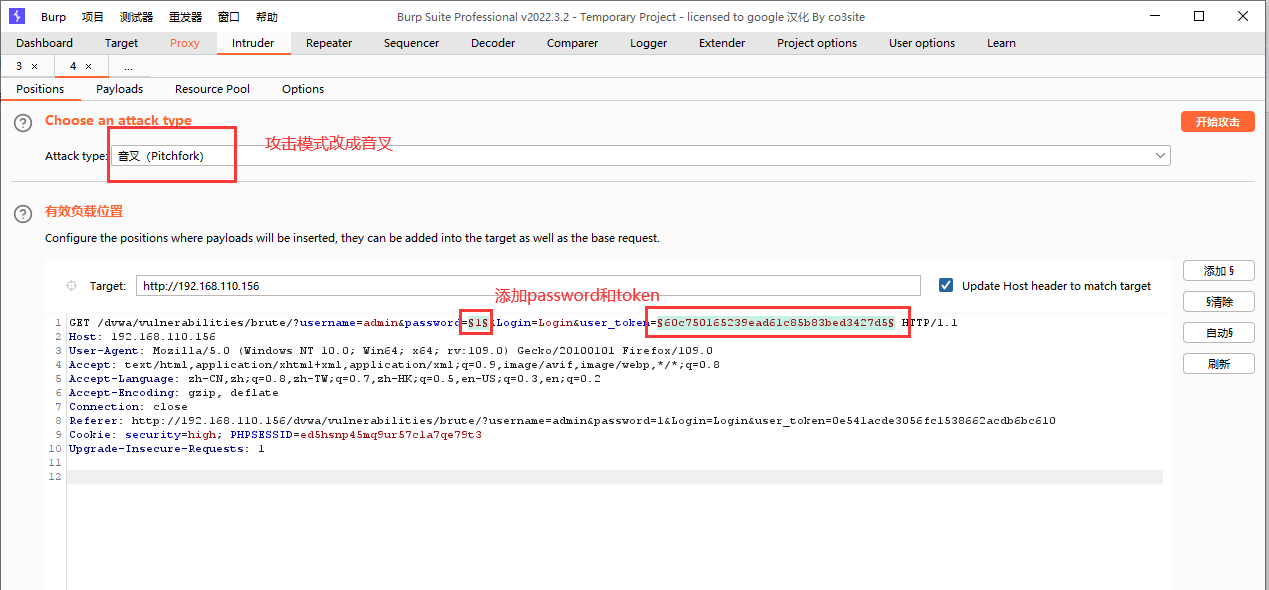Click the 添加 § add marker button
The height and width of the screenshot is (590, 1269).
click(x=1218, y=271)
